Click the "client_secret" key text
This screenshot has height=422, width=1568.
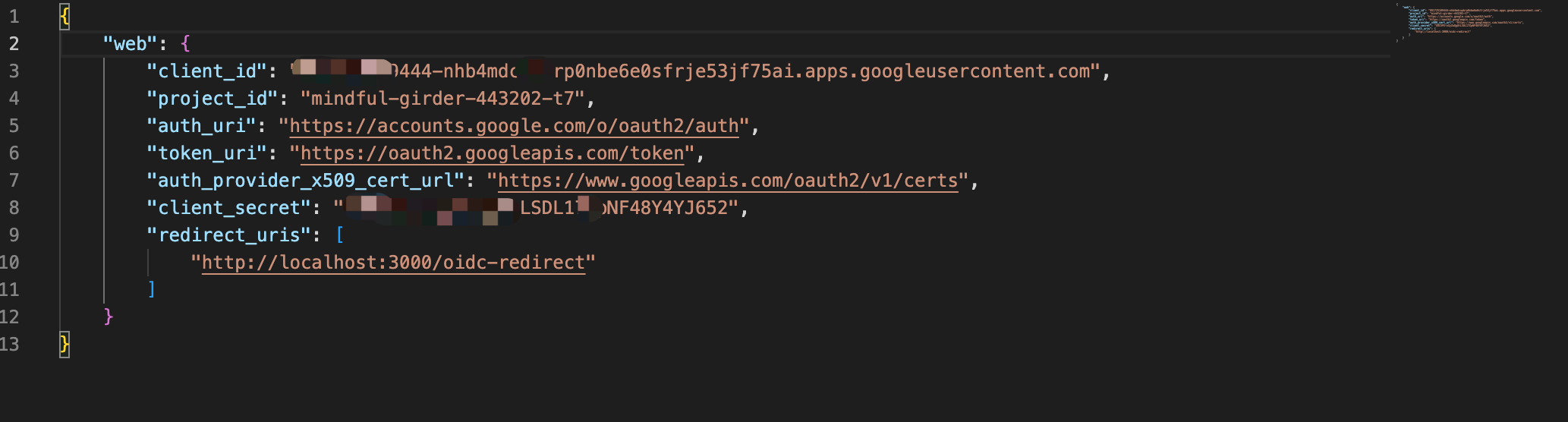(228, 208)
